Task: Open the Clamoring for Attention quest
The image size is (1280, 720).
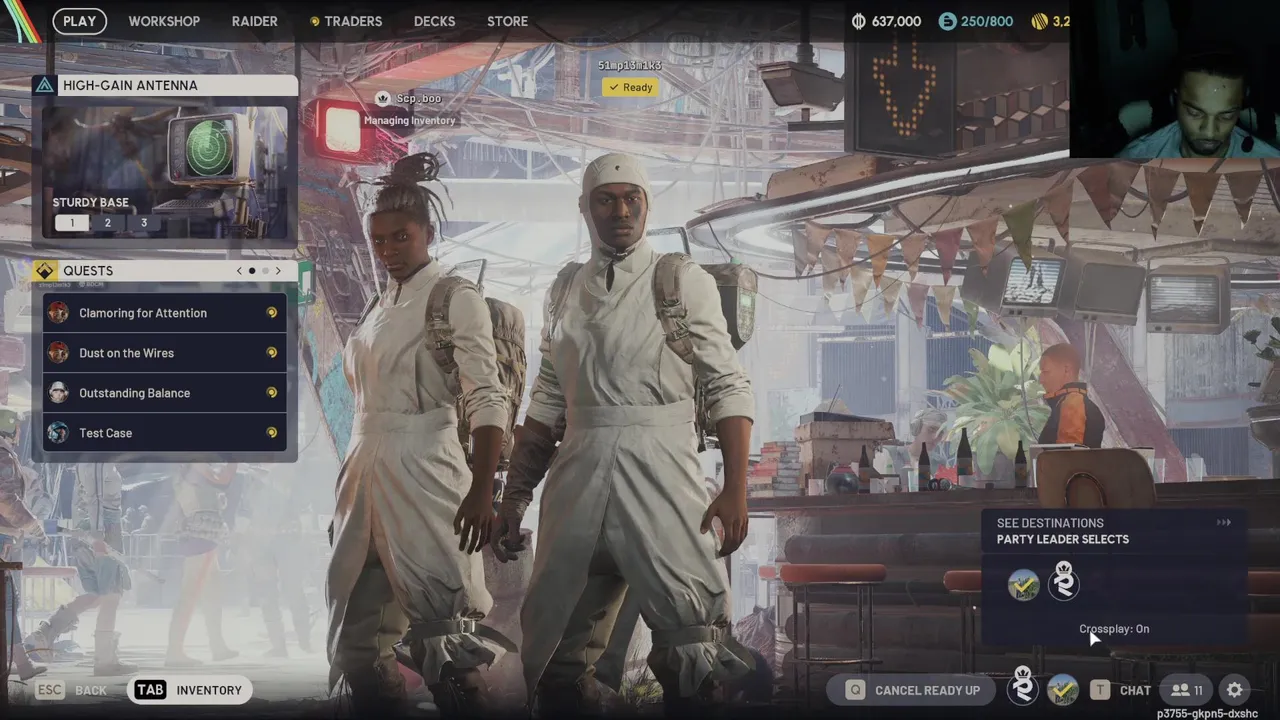Action: pos(165,313)
